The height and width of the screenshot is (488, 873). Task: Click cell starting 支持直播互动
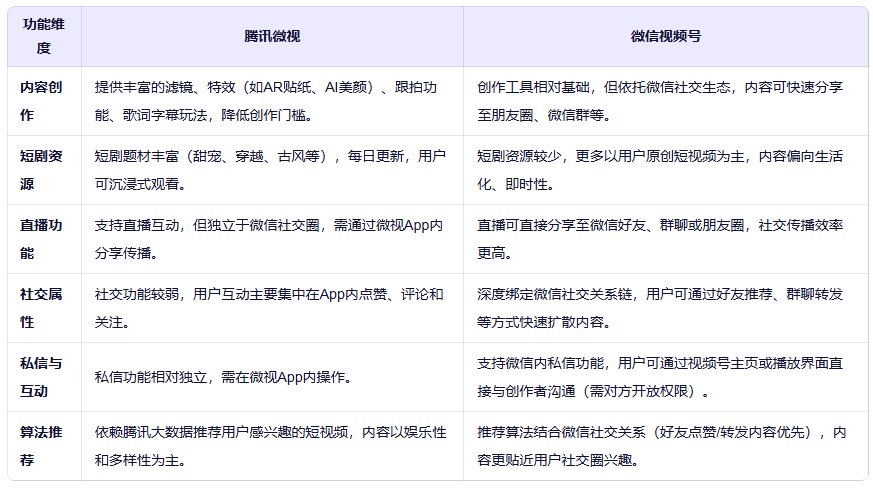tap(272, 239)
